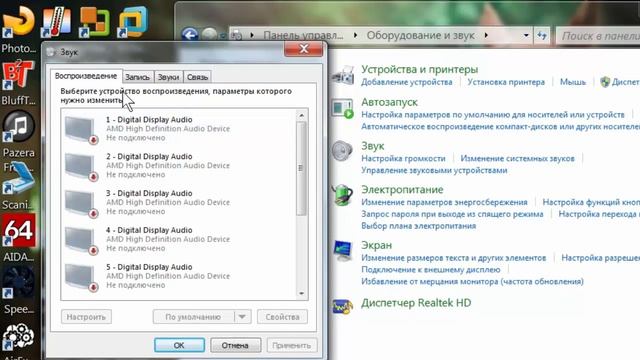This screenshot has width=640, height=360.
Task: Click Оборудование и звук breadcrumb
Action: (420, 36)
